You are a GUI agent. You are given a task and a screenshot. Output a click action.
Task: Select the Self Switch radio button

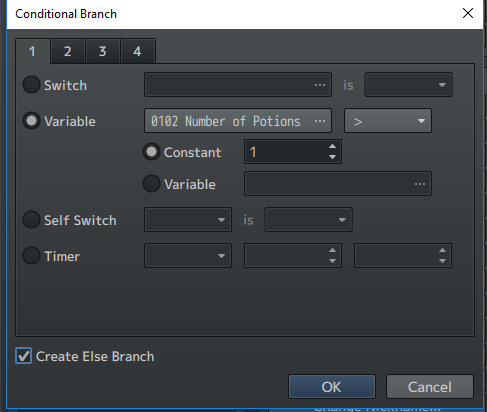tap(31, 220)
